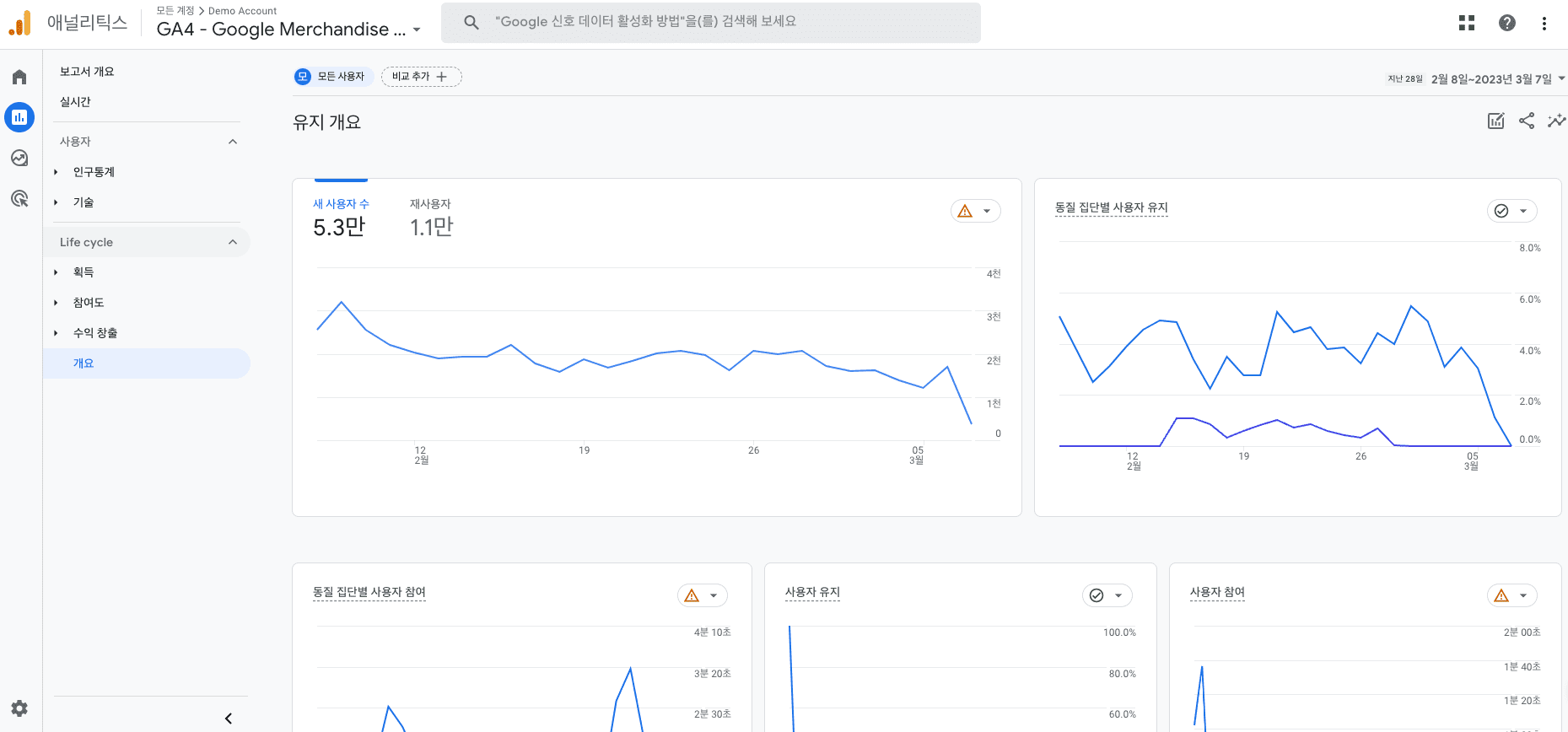The height and width of the screenshot is (732, 1568).
Task: Open the status dropdown on 사용자 유지 card
Action: [1107, 595]
